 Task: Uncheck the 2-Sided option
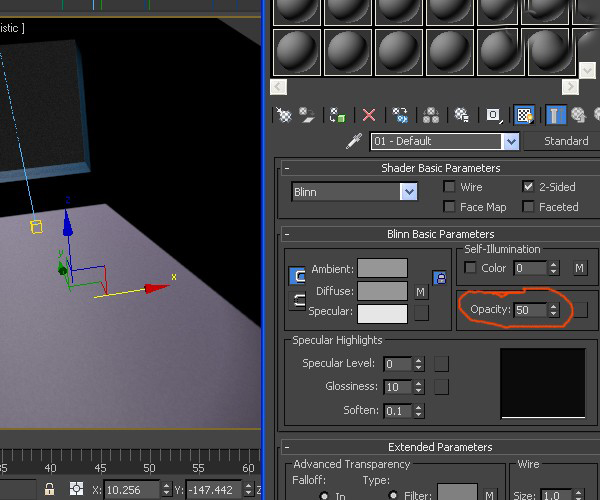[x=528, y=187]
